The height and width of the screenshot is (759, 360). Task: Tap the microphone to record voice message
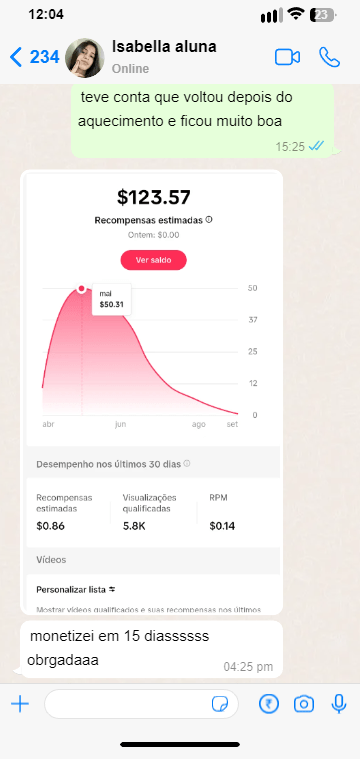pos(339,704)
